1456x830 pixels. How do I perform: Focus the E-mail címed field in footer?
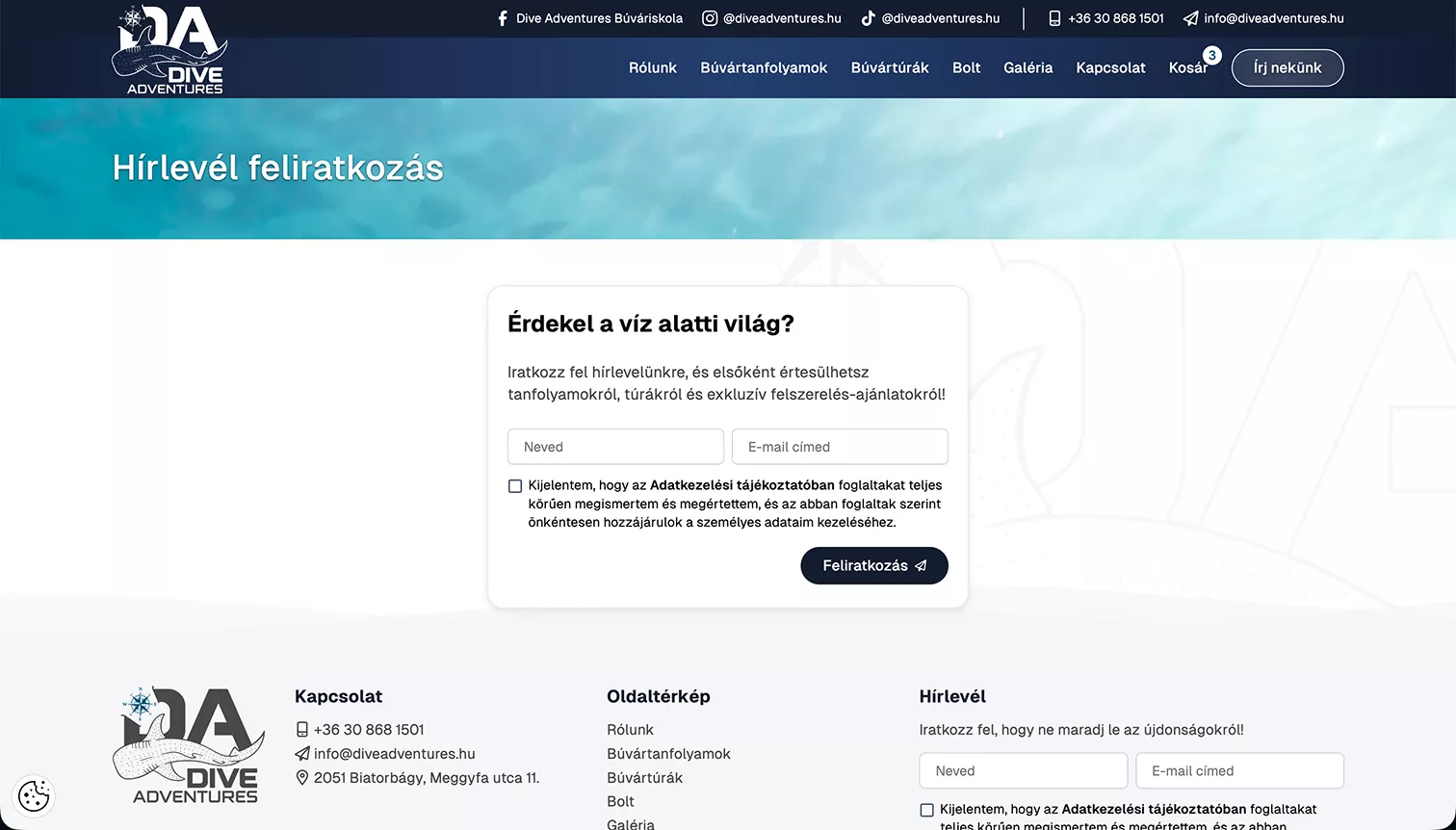(1239, 771)
